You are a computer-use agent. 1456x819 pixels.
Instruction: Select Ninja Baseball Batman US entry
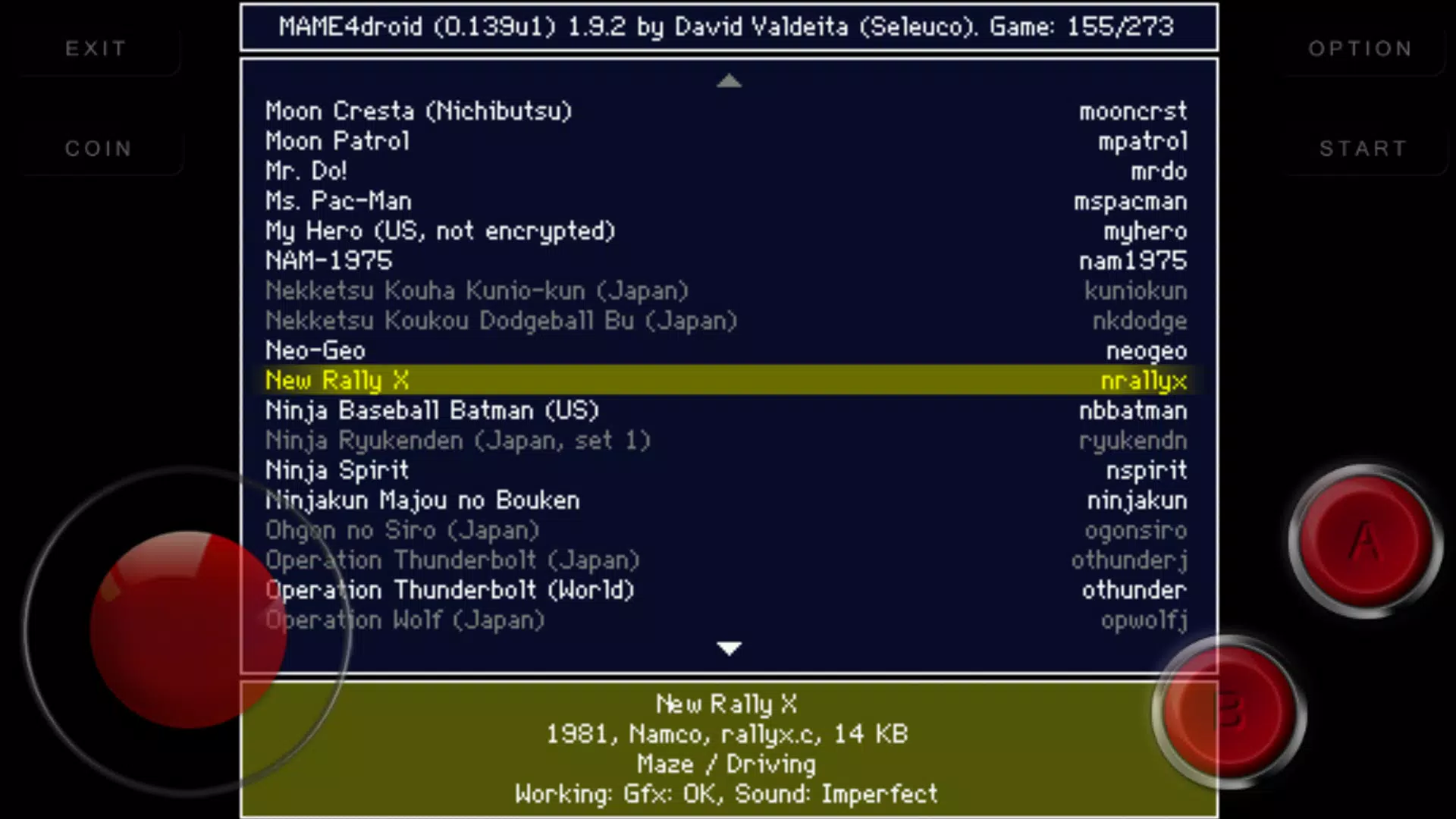(x=728, y=410)
